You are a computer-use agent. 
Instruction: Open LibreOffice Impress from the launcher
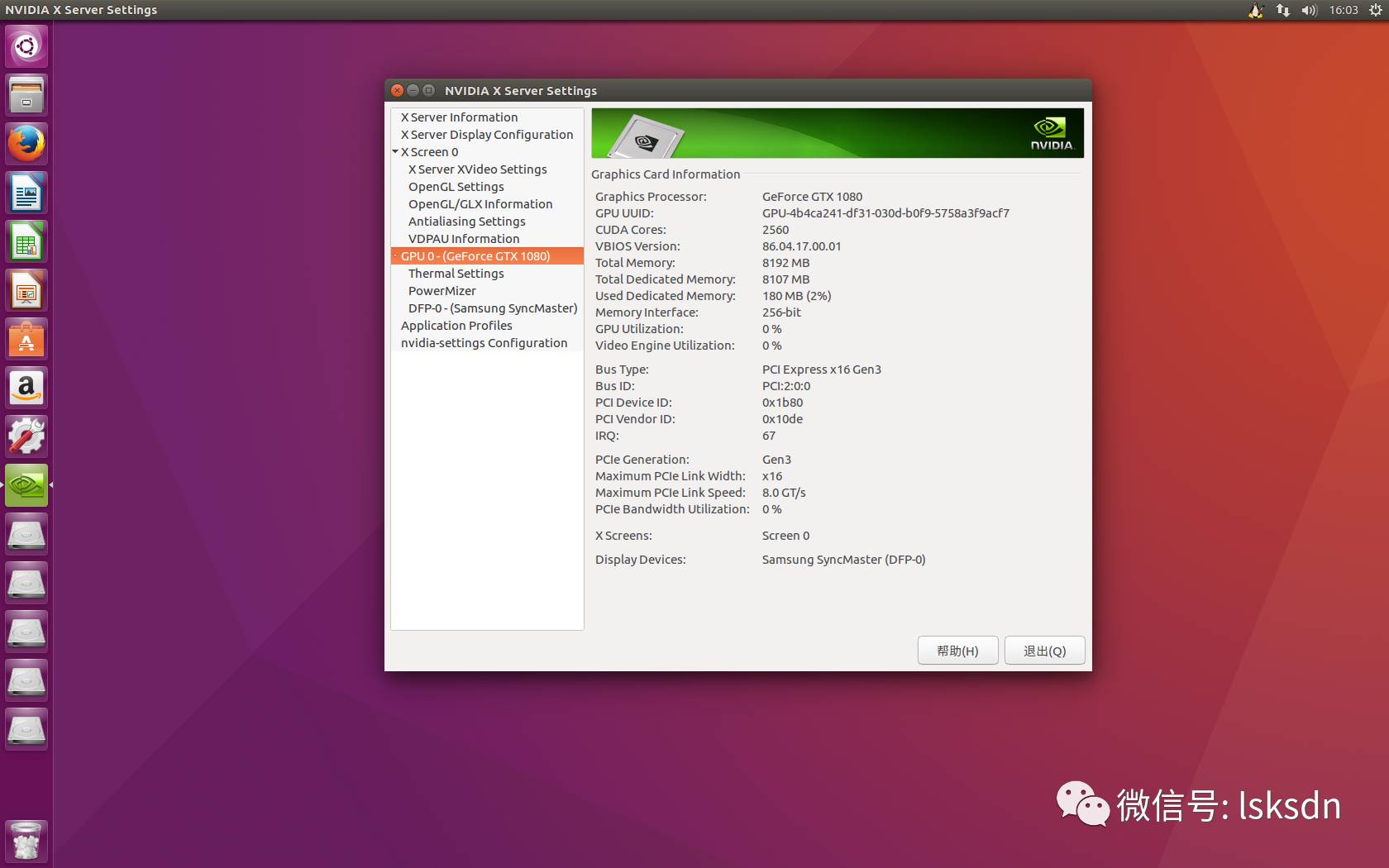coord(26,289)
